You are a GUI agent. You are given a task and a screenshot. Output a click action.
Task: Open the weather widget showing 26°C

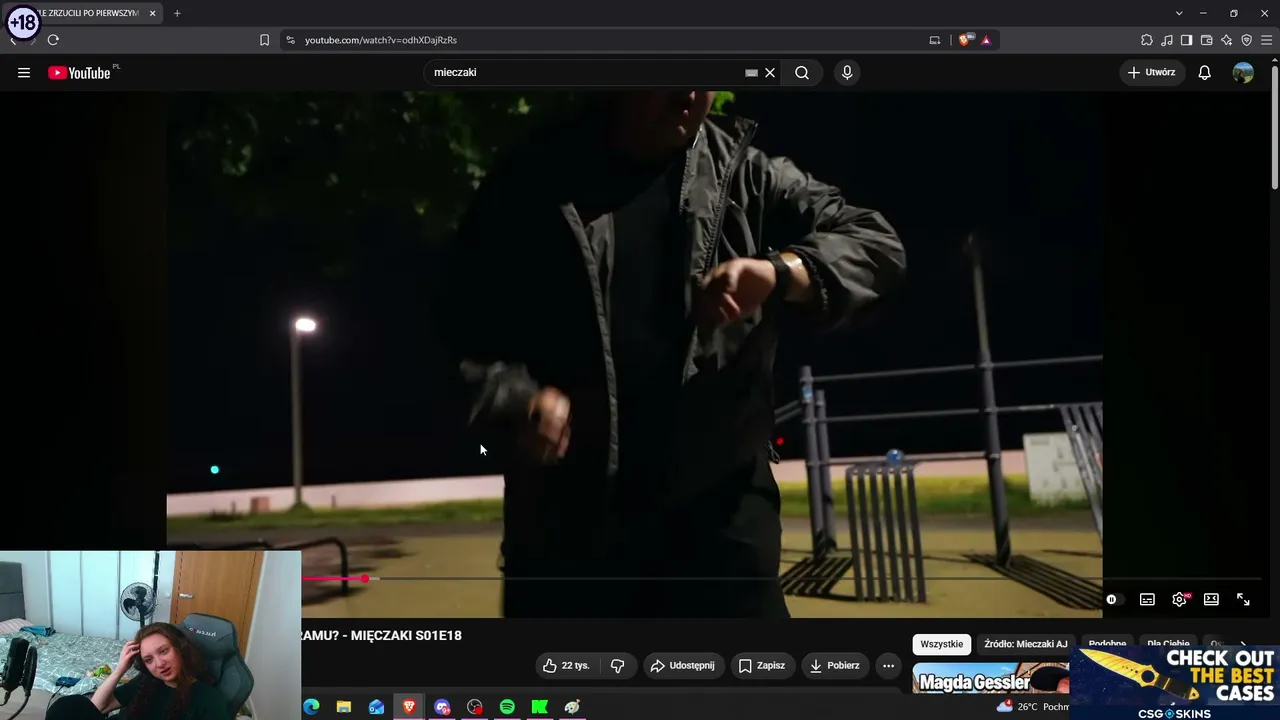pyautogui.click(x=1032, y=707)
